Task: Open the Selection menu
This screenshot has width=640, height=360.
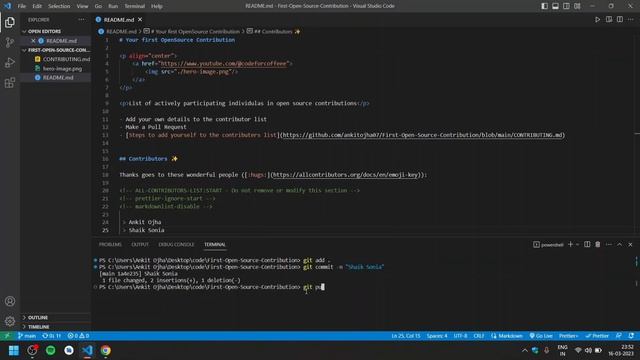Action: tap(59, 6)
